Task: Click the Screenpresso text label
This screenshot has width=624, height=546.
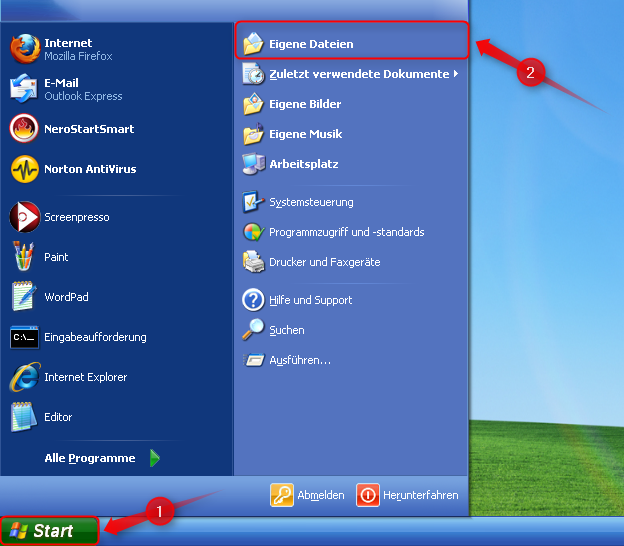Action: [77, 217]
